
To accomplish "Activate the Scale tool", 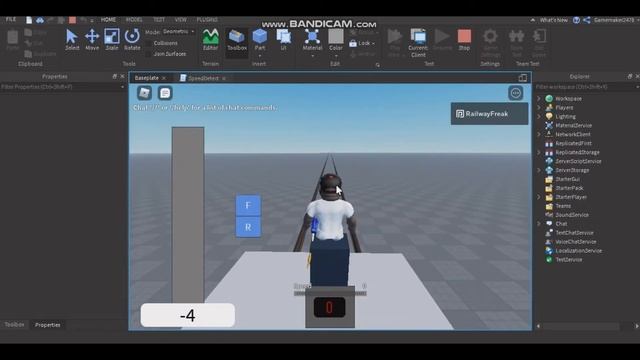I will [x=111, y=40].
